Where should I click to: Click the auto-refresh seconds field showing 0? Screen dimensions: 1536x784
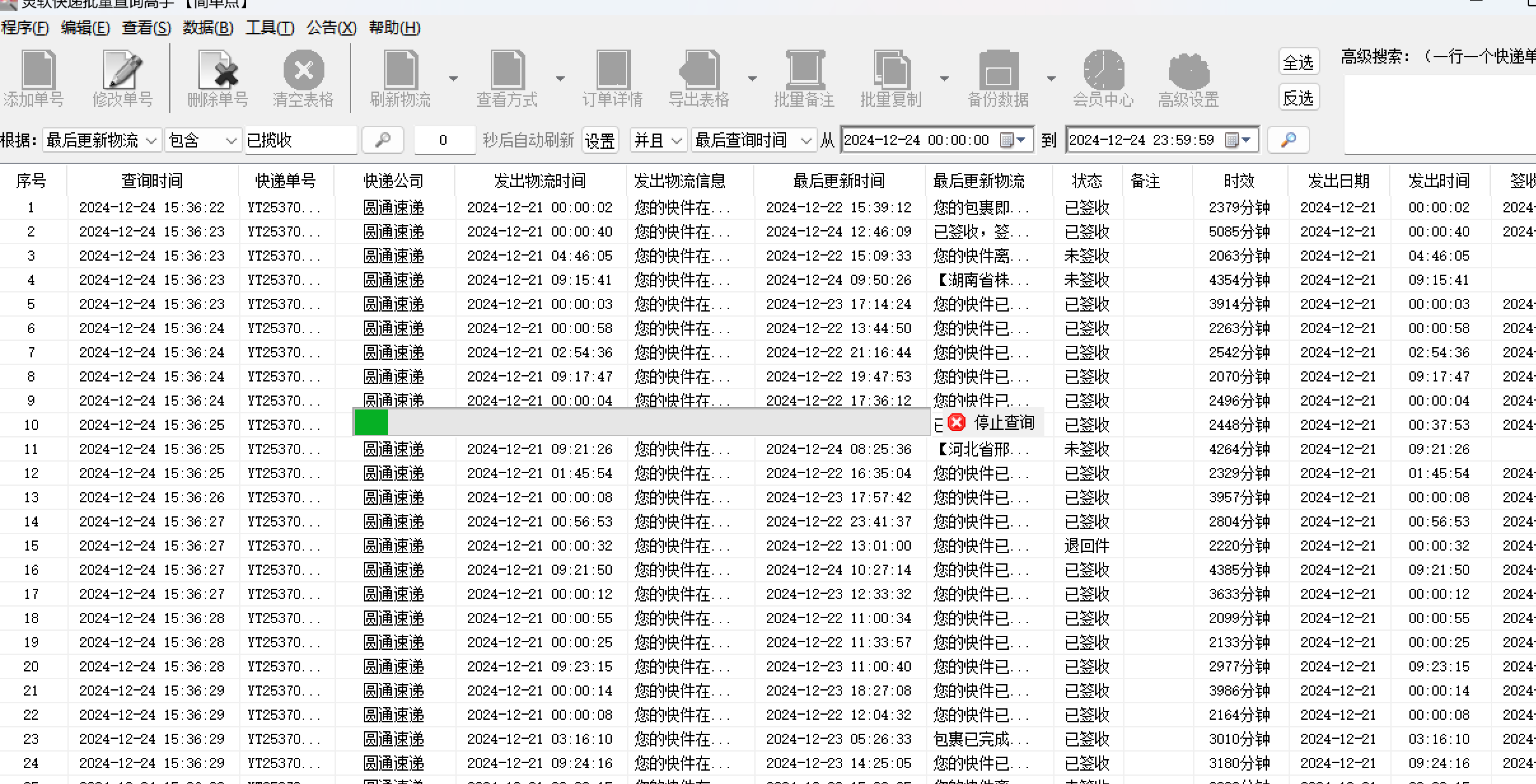point(444,140)
